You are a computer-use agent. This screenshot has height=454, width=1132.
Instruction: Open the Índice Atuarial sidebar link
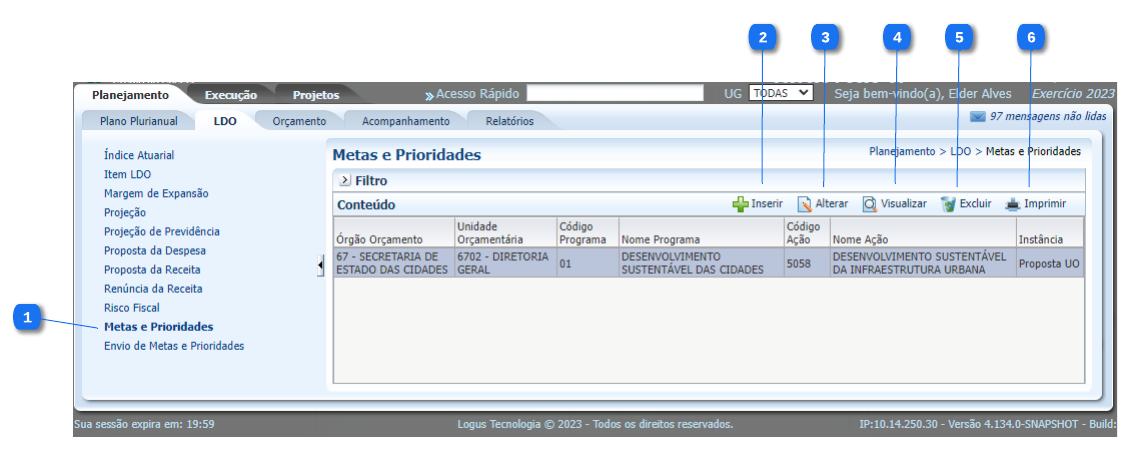click(x=139, y=156)
